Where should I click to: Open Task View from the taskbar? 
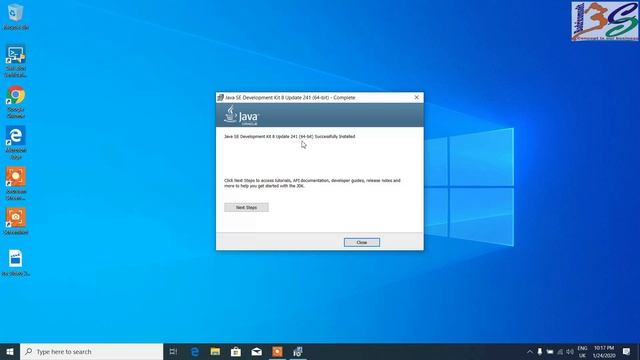tap(173, 351)
